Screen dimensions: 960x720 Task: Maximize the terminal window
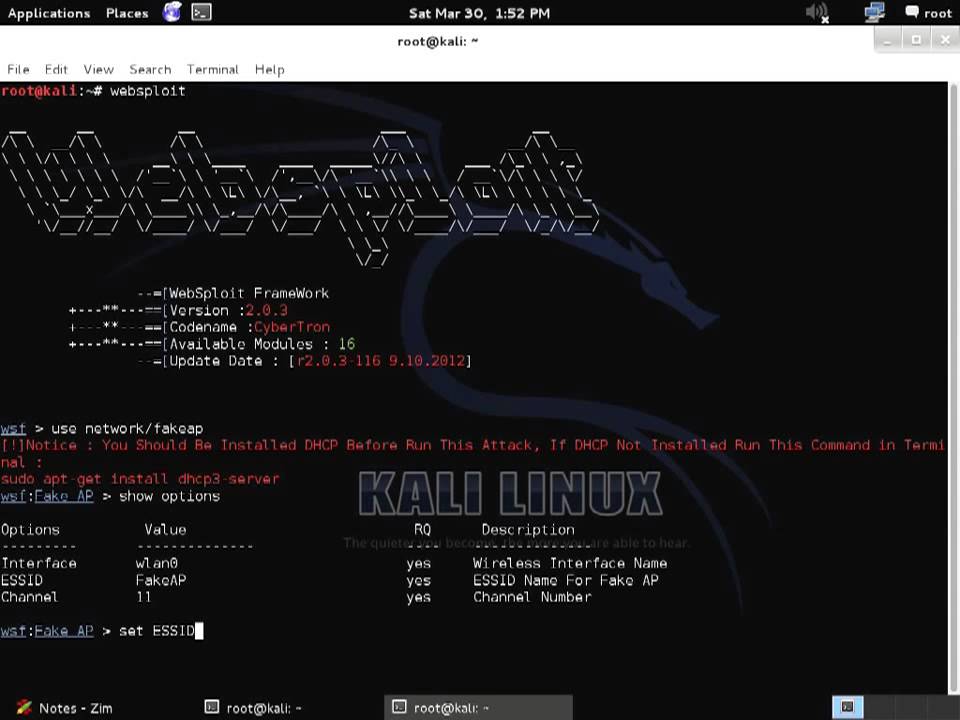[917, 40]
